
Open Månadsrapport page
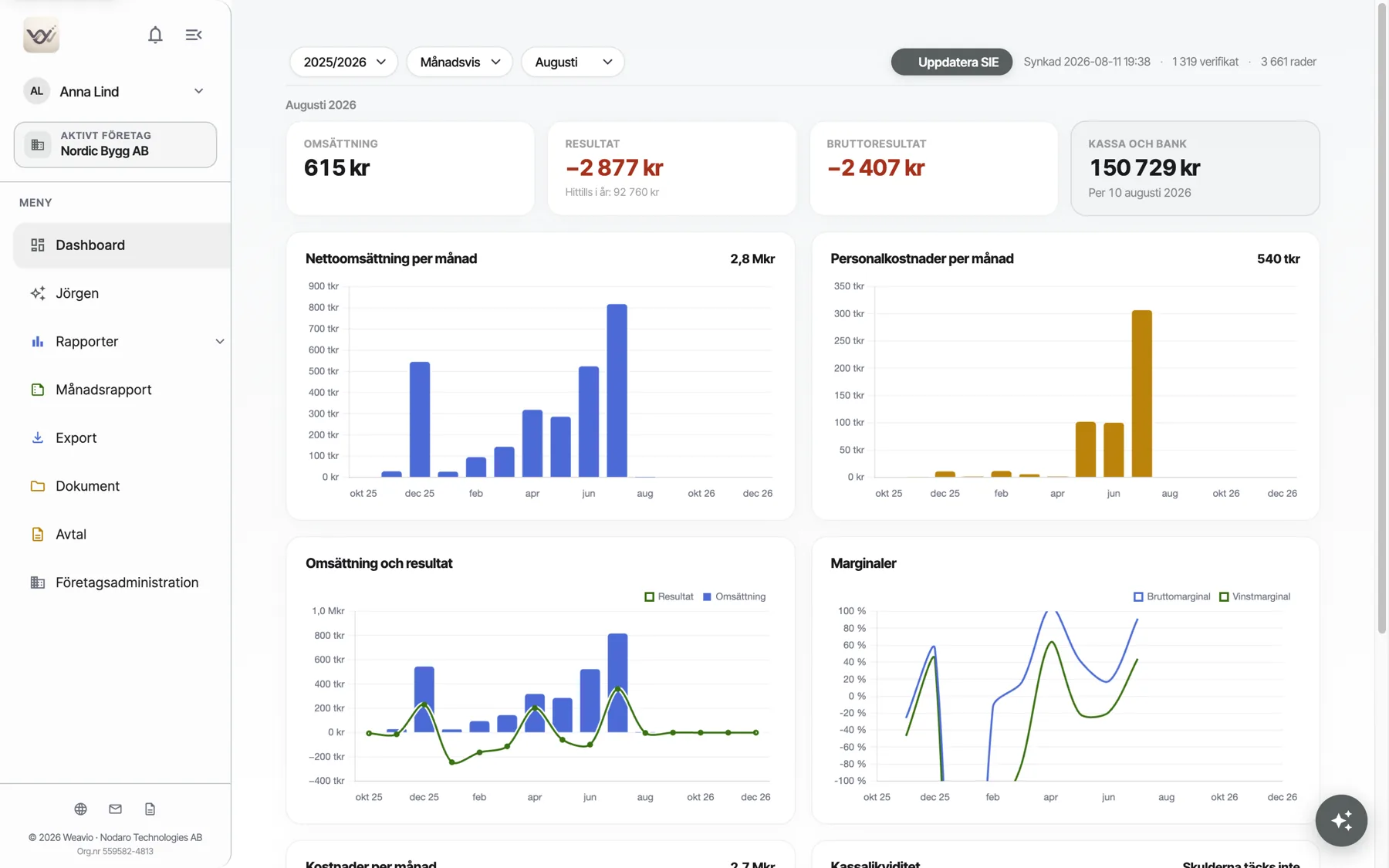(122, 390)
